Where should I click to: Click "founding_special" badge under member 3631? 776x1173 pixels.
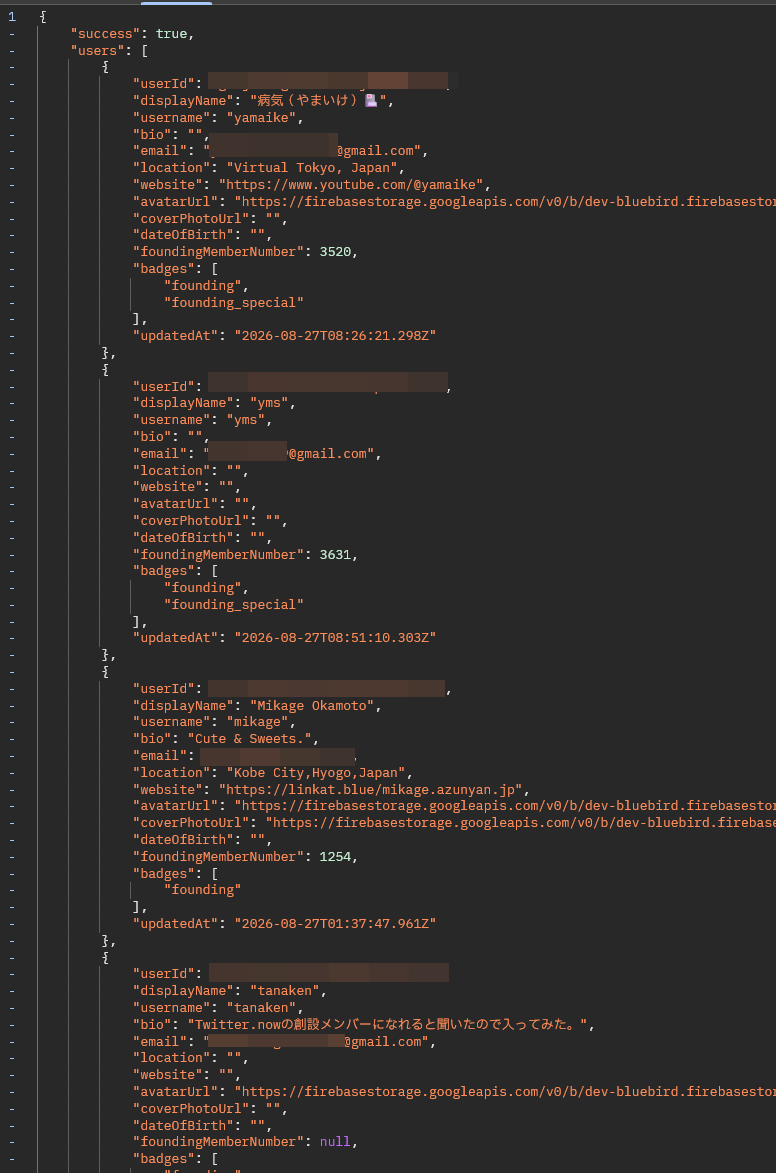pyautogui.click(x=234, y=604)
